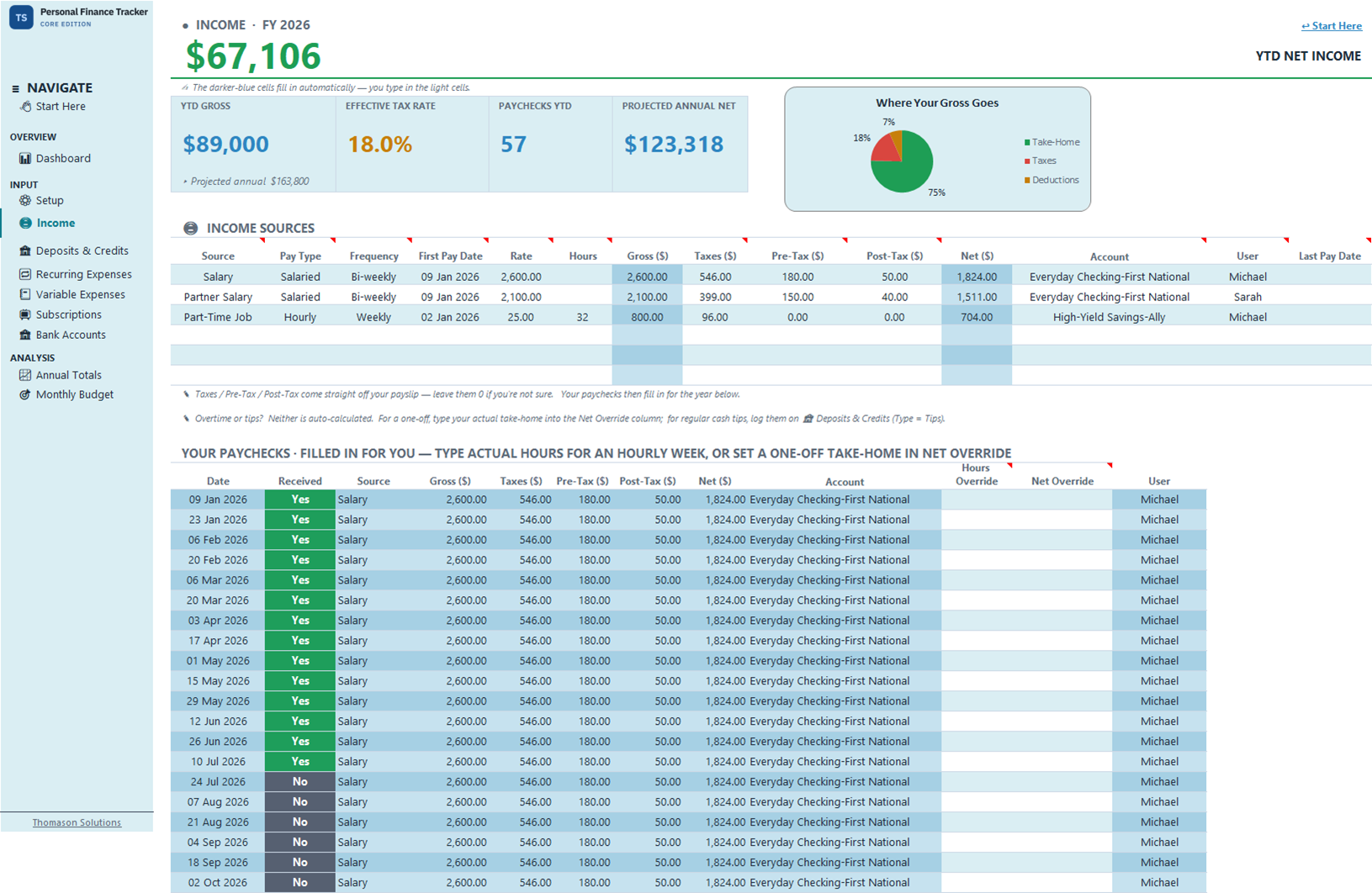Click the YTD Gross value $89,000
Screen dimensions: 1372x893
[x=225, y=145]
